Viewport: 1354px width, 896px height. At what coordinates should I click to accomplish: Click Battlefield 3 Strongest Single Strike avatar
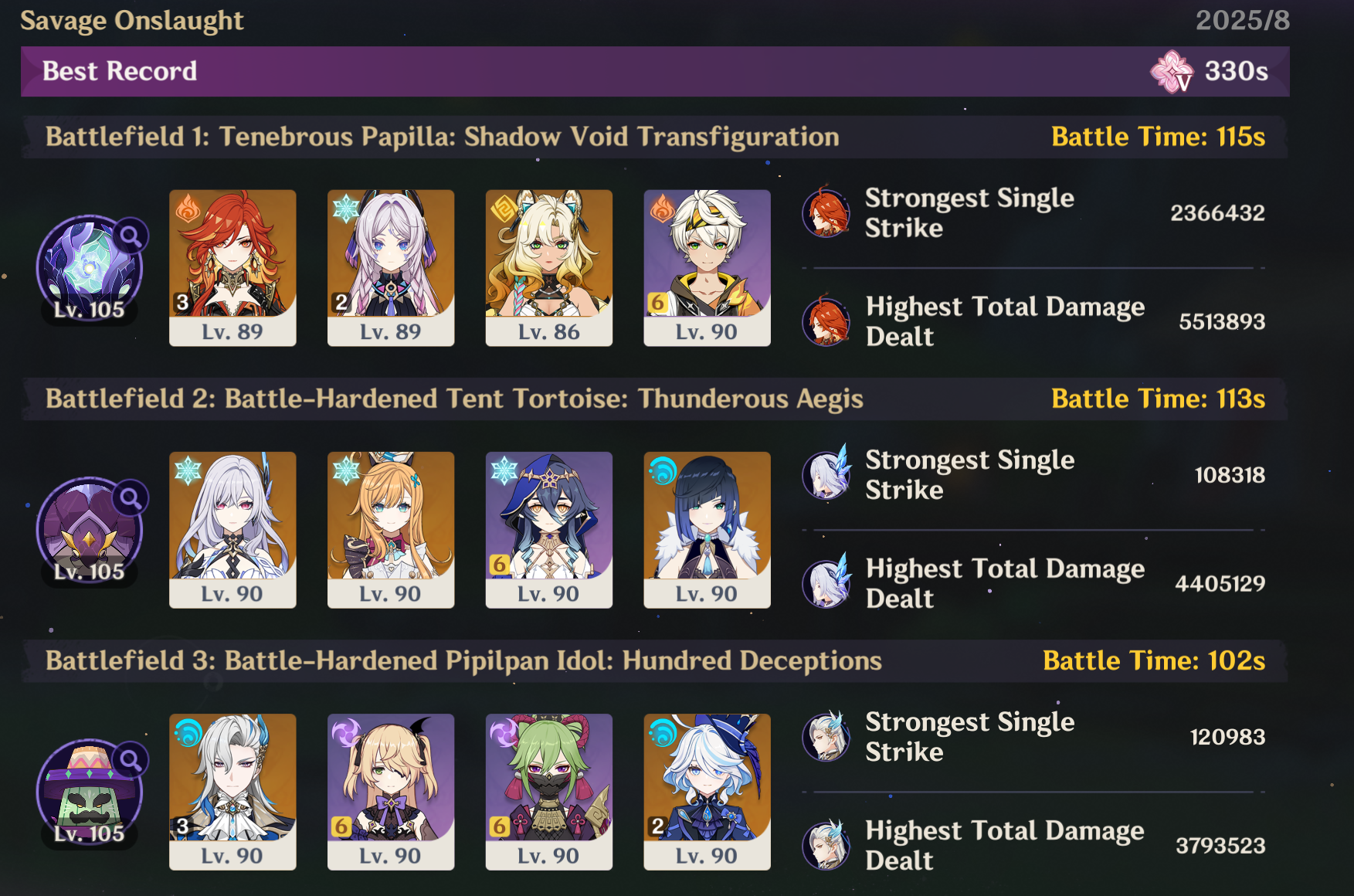click(x=826, y=736)
